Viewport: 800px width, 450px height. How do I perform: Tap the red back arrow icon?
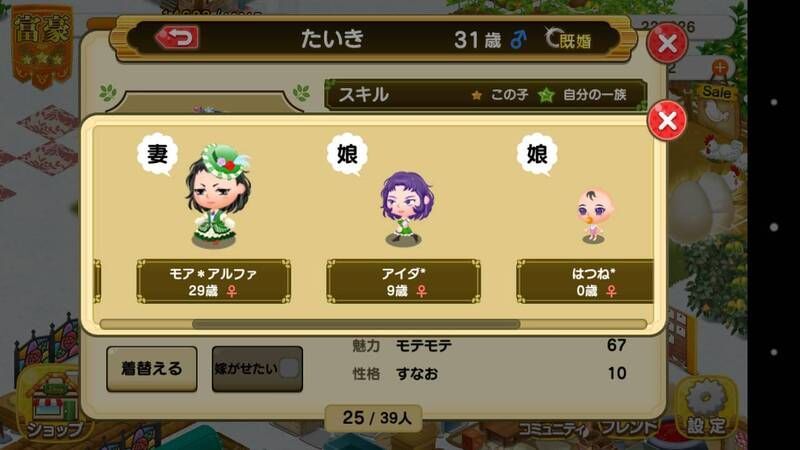tap(177, 37)
